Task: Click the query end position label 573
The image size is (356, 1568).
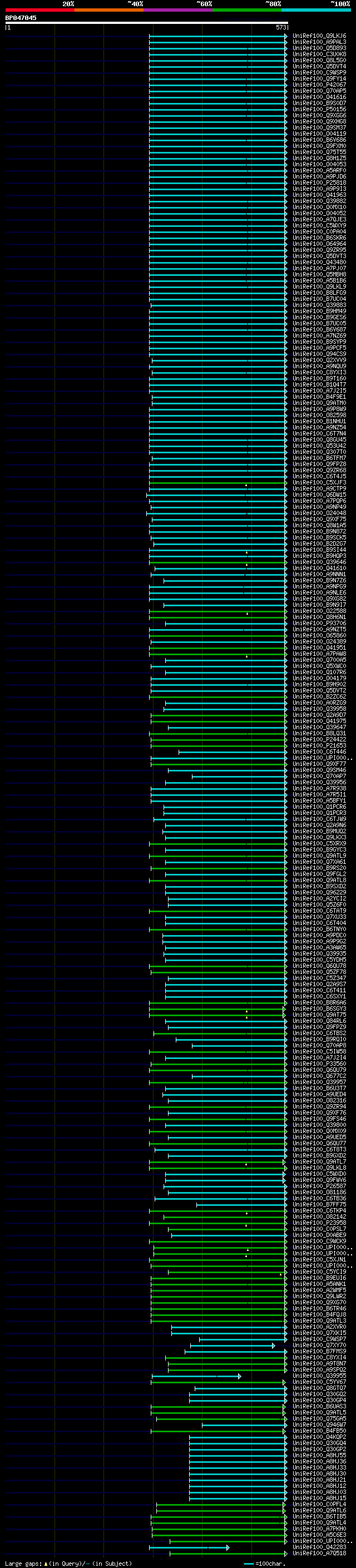Action: pyautogui.click(x=281, y=27)
